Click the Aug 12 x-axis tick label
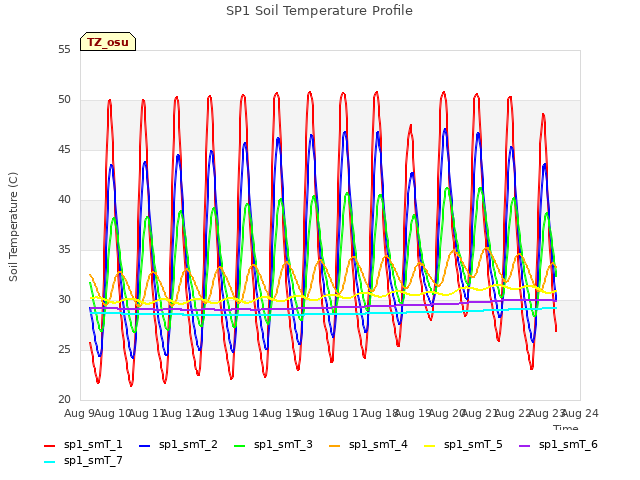 [x=180, y=414]
